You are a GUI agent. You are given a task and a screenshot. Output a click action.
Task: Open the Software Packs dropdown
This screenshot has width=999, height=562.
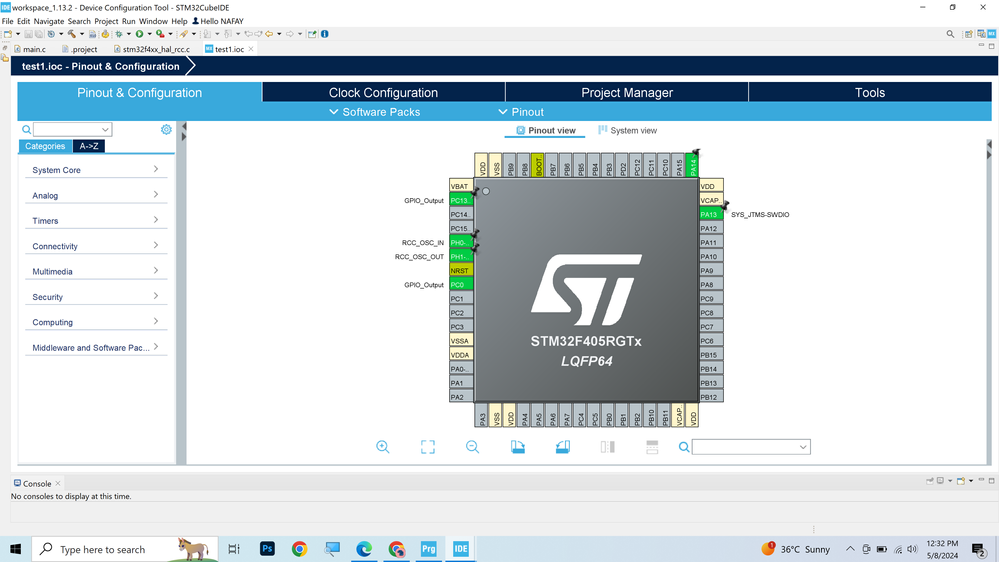tap(375, 112)
